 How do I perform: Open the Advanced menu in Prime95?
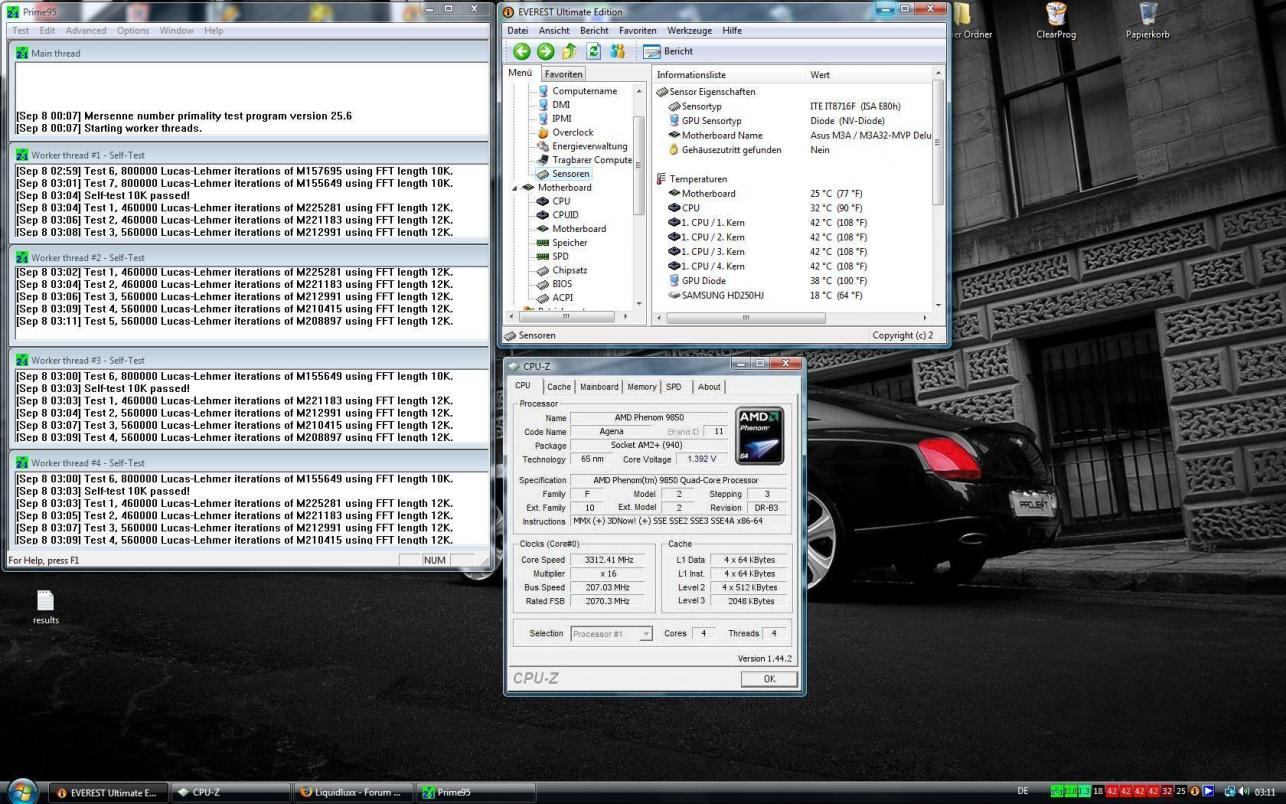click(x=86, y=31)
